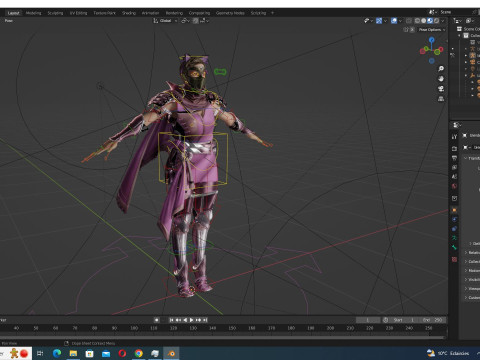
Task: Switch to UV Editing workspace
Action: coord(79,13)
